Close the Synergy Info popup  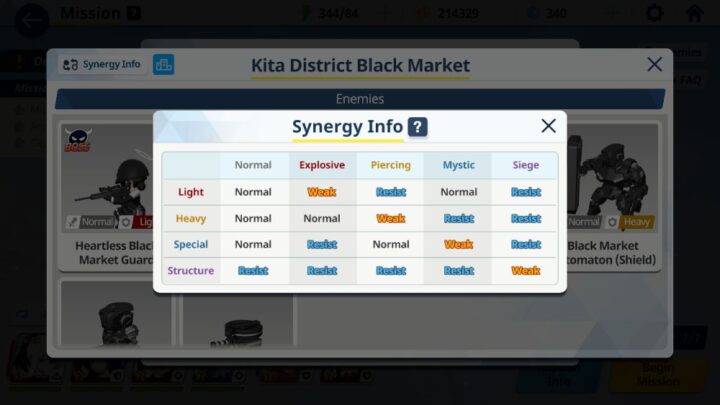tap(548, 126)
